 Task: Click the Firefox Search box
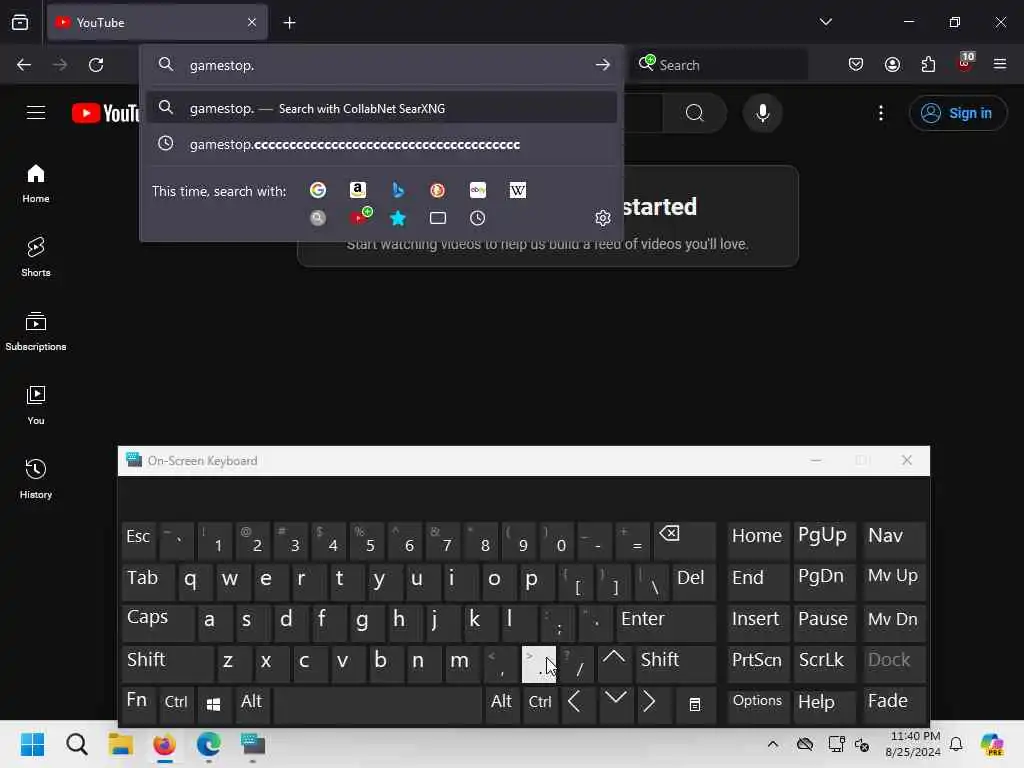tap(718, 65)
